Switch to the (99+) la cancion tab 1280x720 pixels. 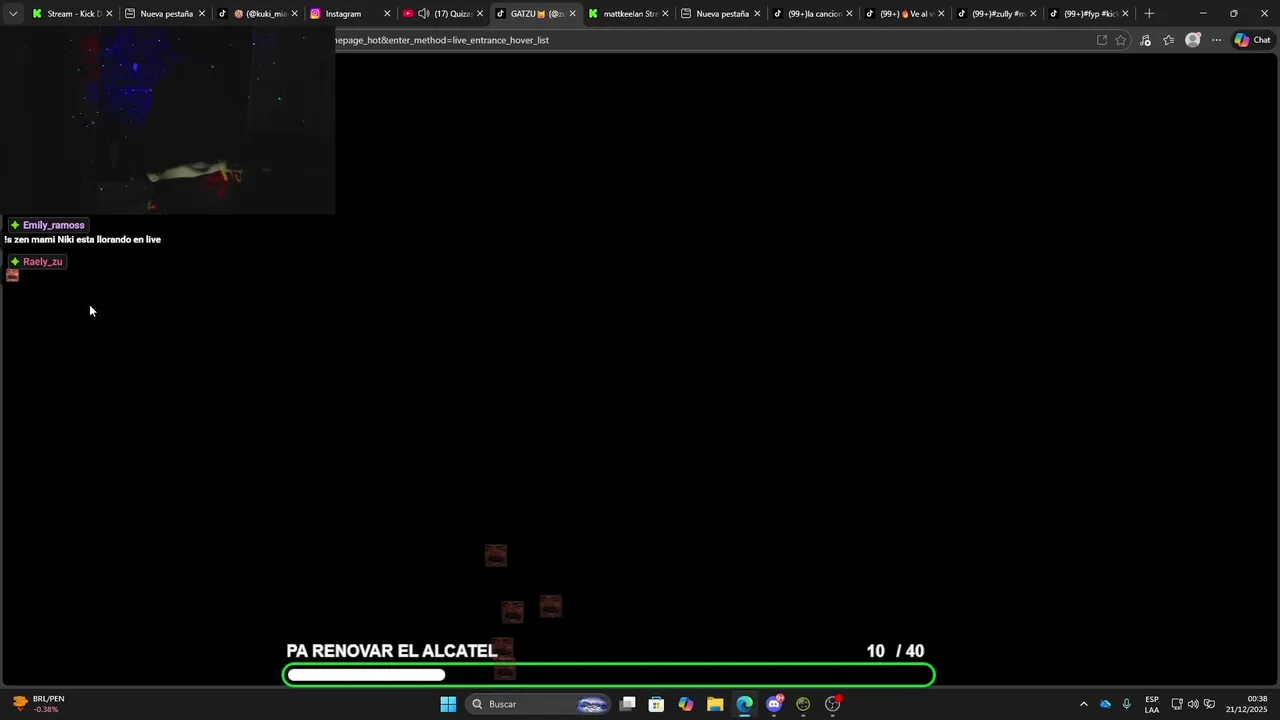point(812,14)
